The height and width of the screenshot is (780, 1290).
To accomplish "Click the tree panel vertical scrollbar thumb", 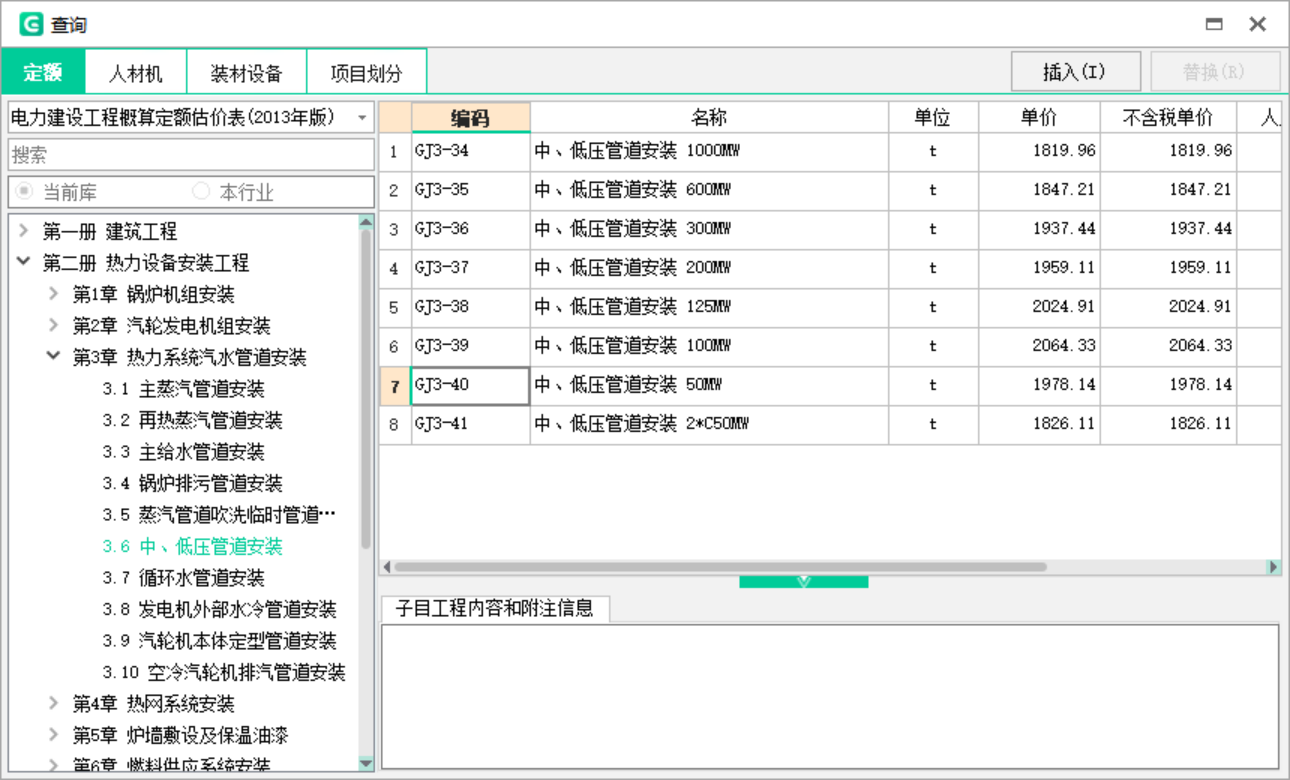I will pyautogui.click(x=366, y=390).
